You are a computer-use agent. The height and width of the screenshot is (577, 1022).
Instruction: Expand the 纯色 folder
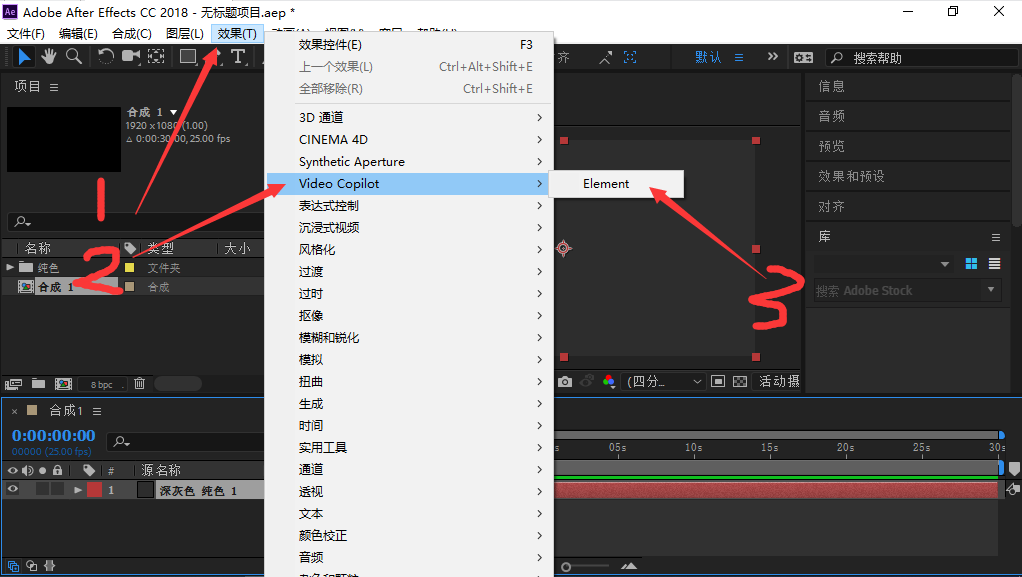(x=10, y=267)
